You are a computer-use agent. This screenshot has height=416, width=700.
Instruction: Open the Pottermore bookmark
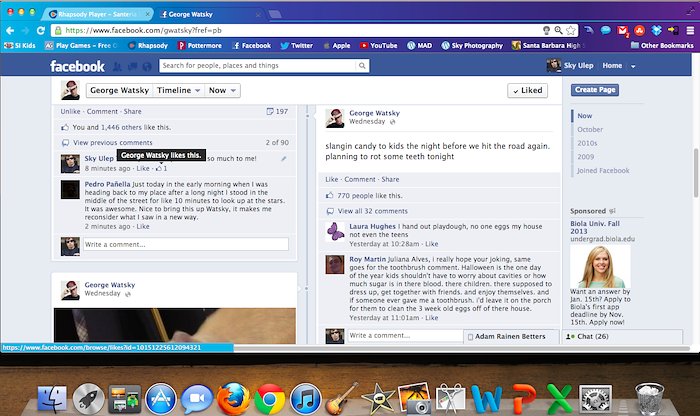click(200, 46)
